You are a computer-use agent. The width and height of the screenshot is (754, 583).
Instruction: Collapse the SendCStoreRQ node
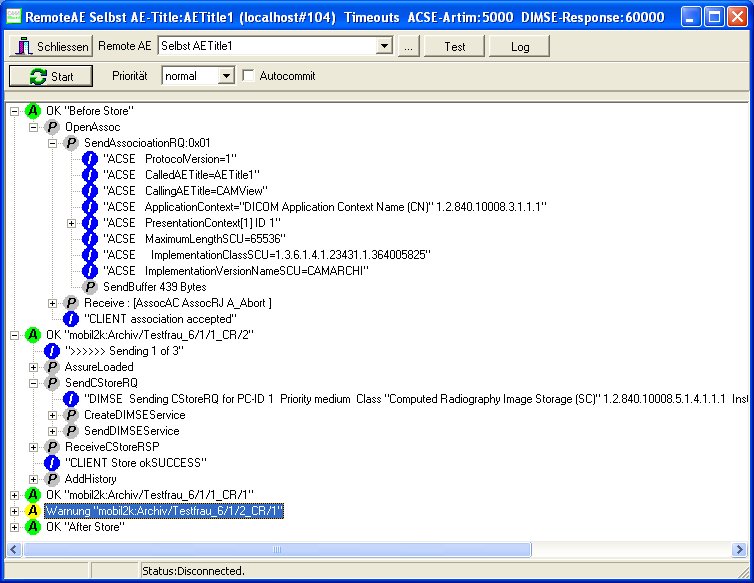(x=33, y=383)
